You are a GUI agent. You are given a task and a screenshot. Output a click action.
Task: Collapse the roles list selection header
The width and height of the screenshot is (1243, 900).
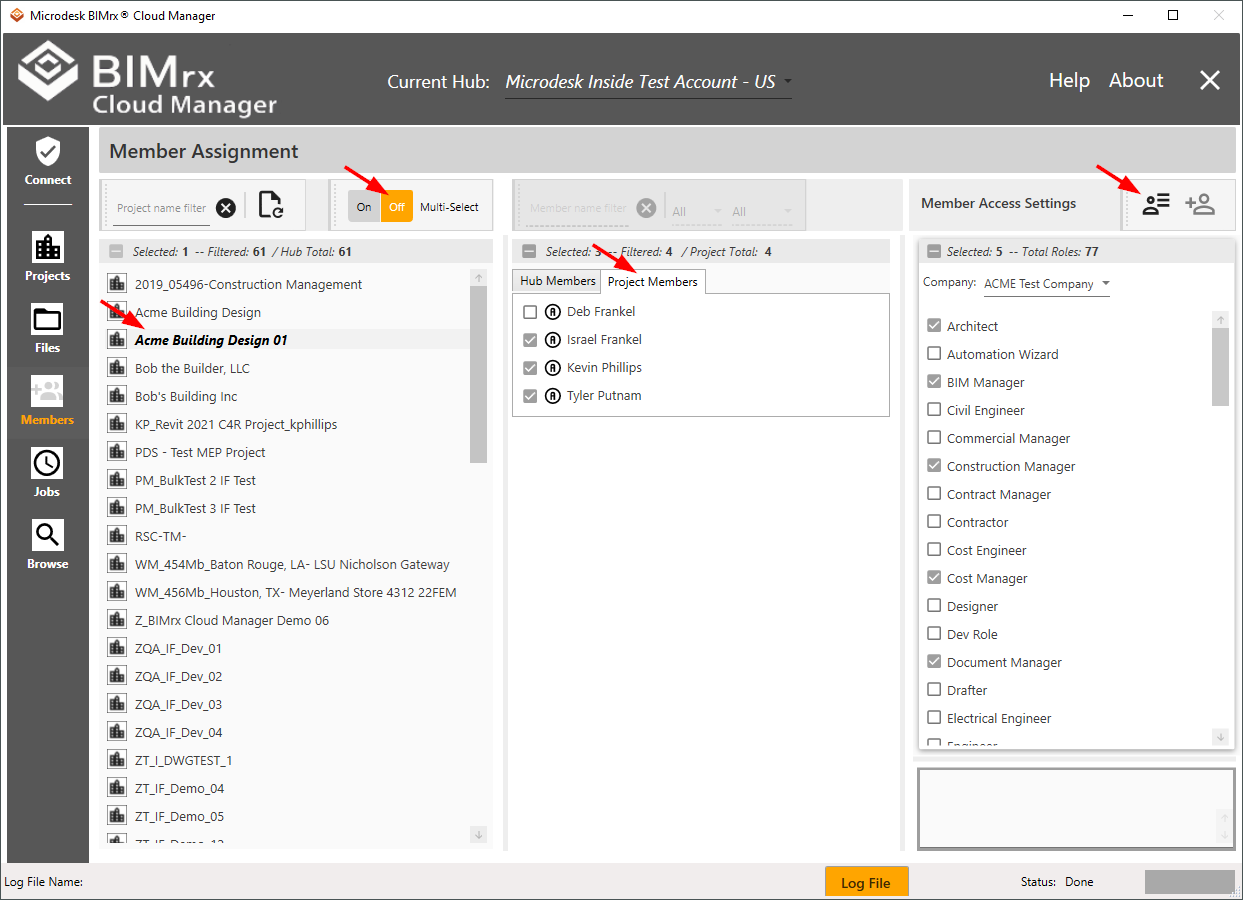934,252
